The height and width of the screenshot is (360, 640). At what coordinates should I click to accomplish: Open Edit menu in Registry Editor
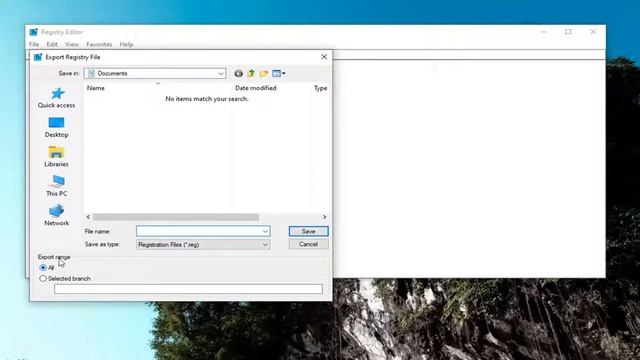[x=52, y=44]
